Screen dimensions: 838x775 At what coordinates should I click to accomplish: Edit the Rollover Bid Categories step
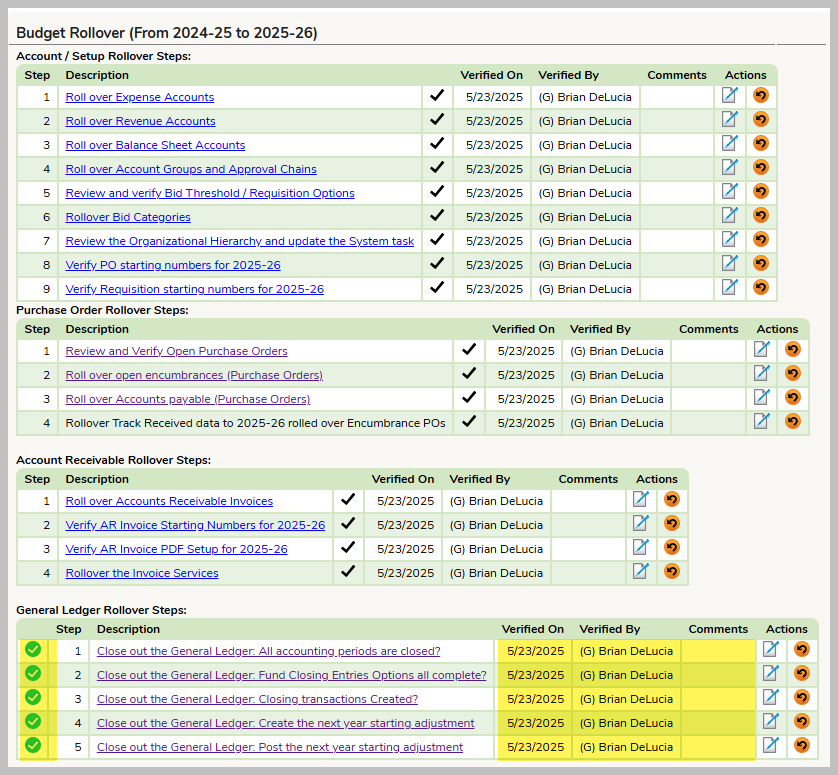pyautogui.click(x=730, y=216)
